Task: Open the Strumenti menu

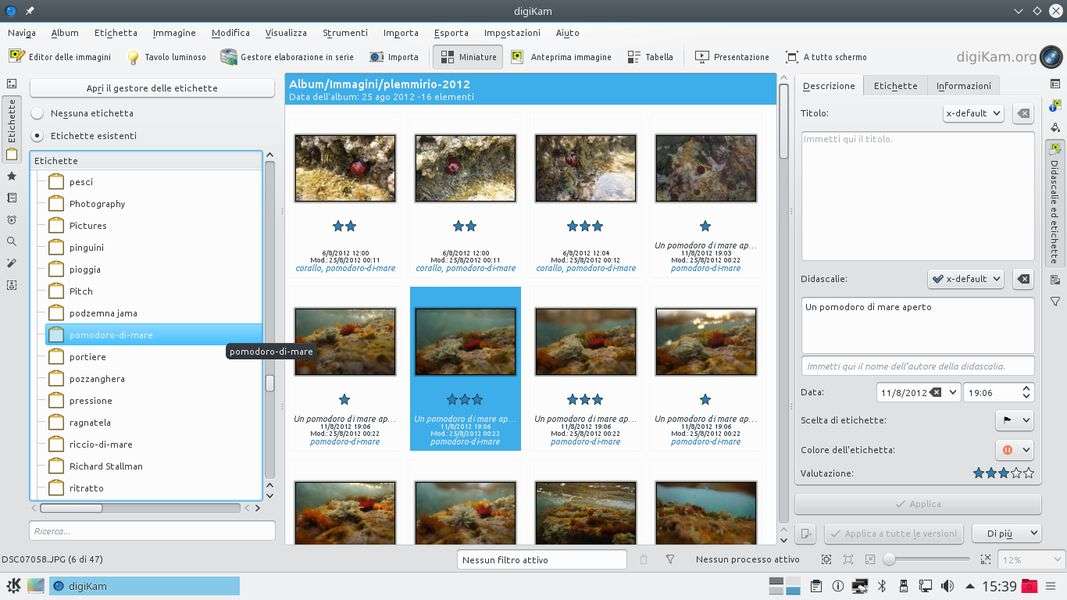Action: click(x=345, y=33)
